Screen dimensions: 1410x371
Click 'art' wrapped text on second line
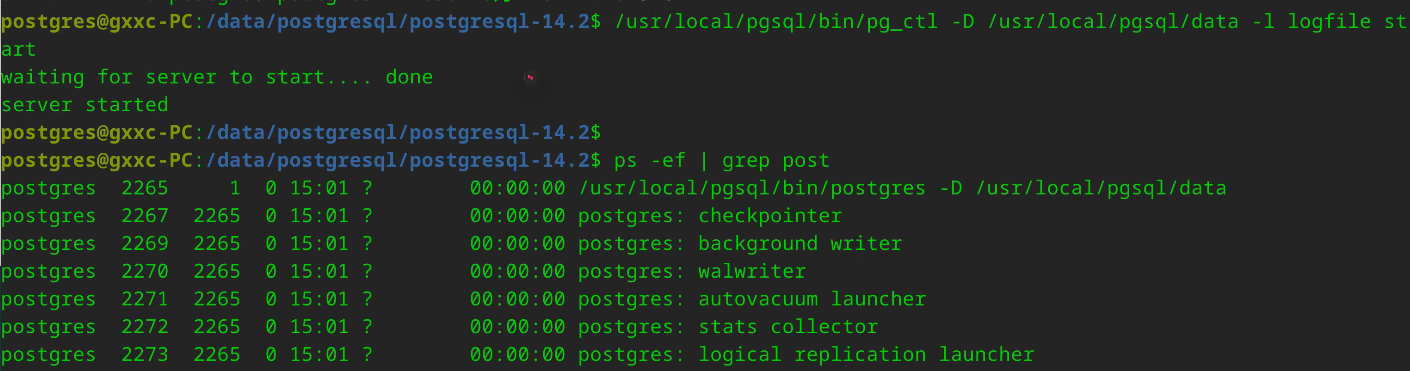coord(19,49)
